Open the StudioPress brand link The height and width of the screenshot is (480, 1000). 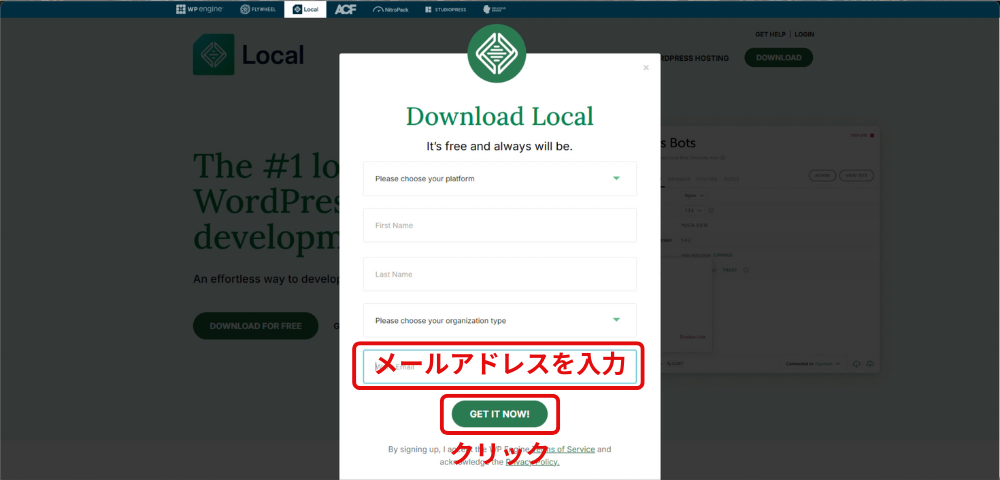click(445, 9)
